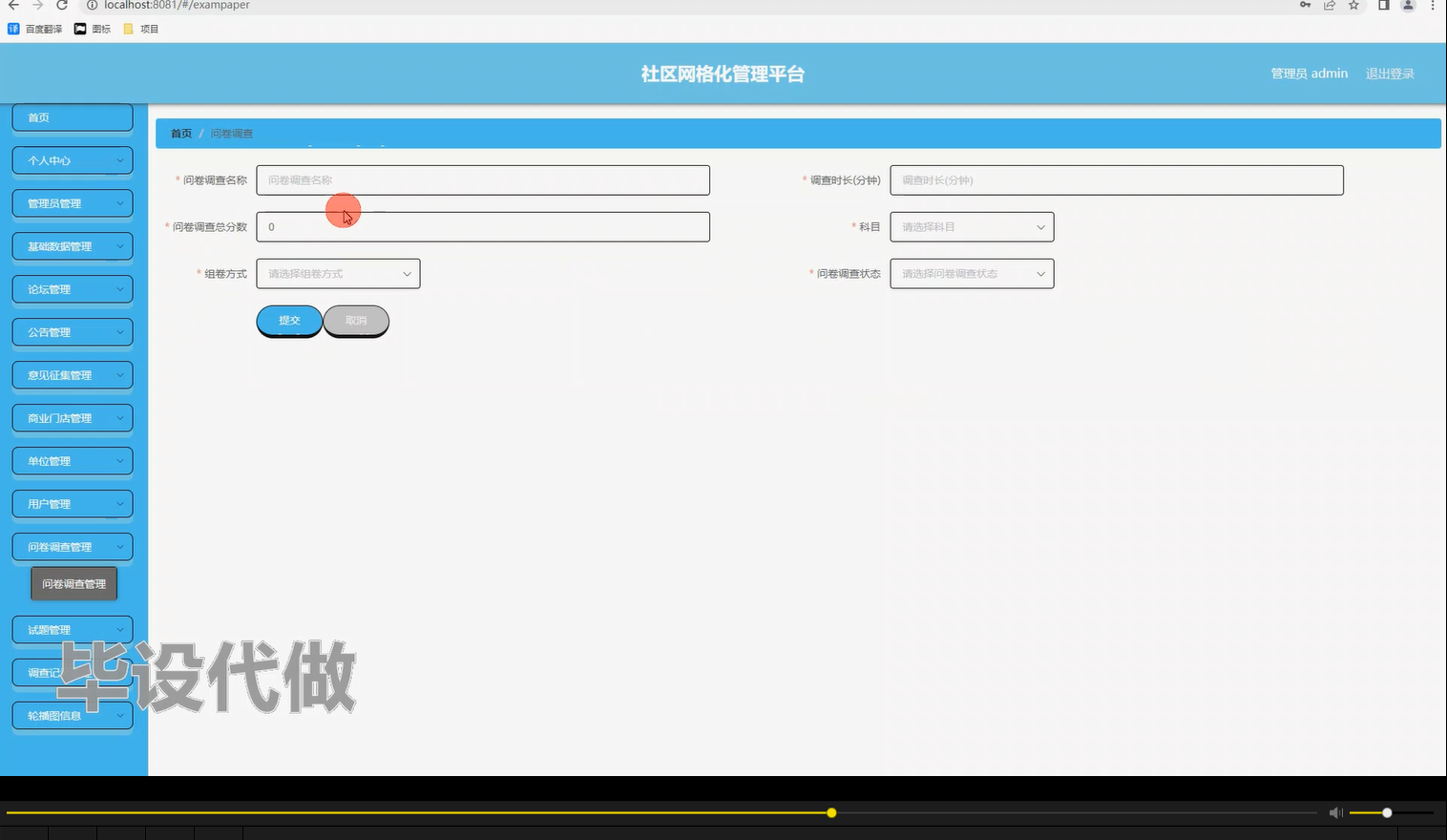Open the 科目 selection dropdown

971,226
